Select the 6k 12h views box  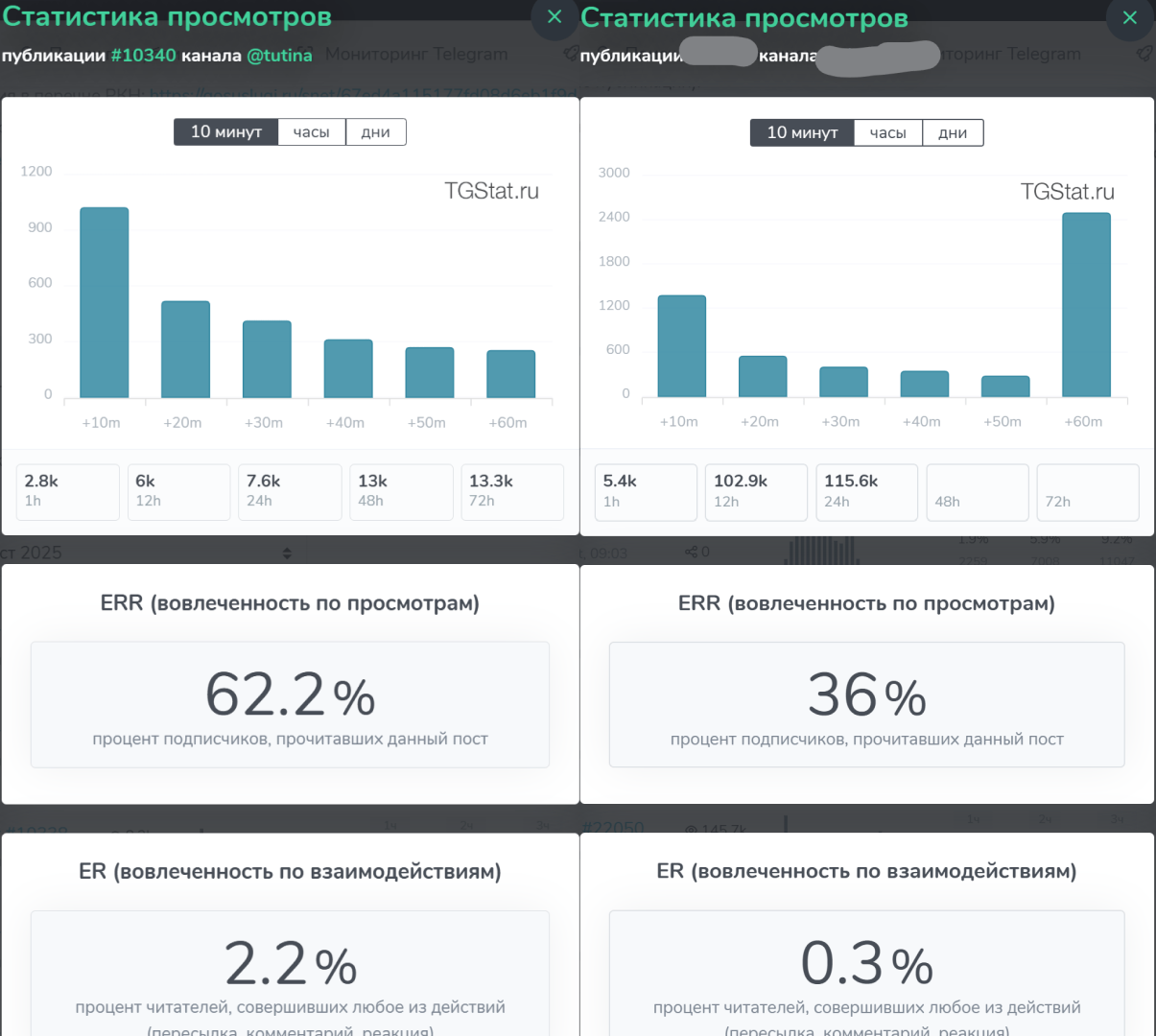pos(179,492)
